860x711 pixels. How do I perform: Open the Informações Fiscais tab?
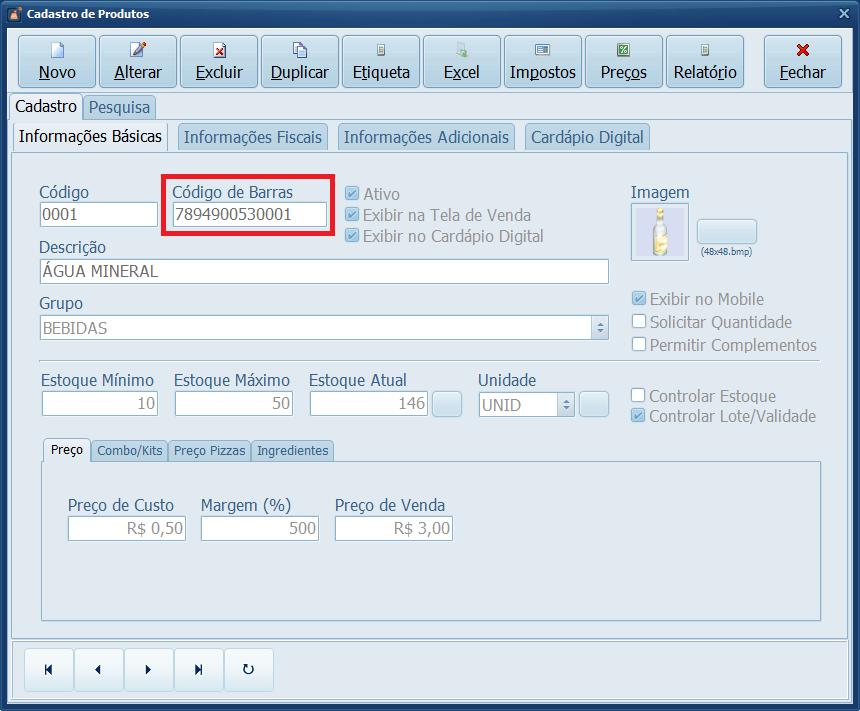point(253,137)
